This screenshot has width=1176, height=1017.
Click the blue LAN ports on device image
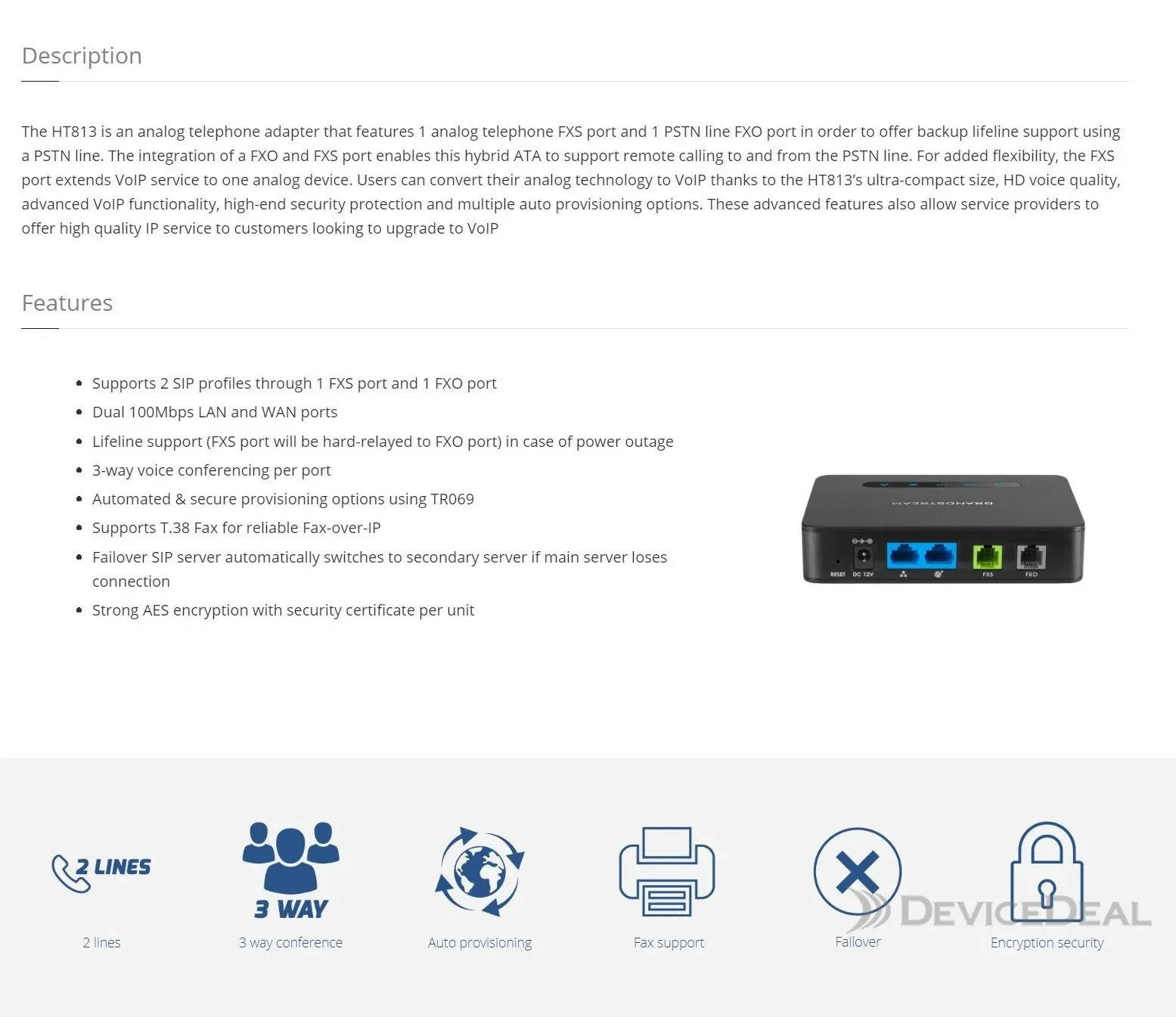coord(921,556)
